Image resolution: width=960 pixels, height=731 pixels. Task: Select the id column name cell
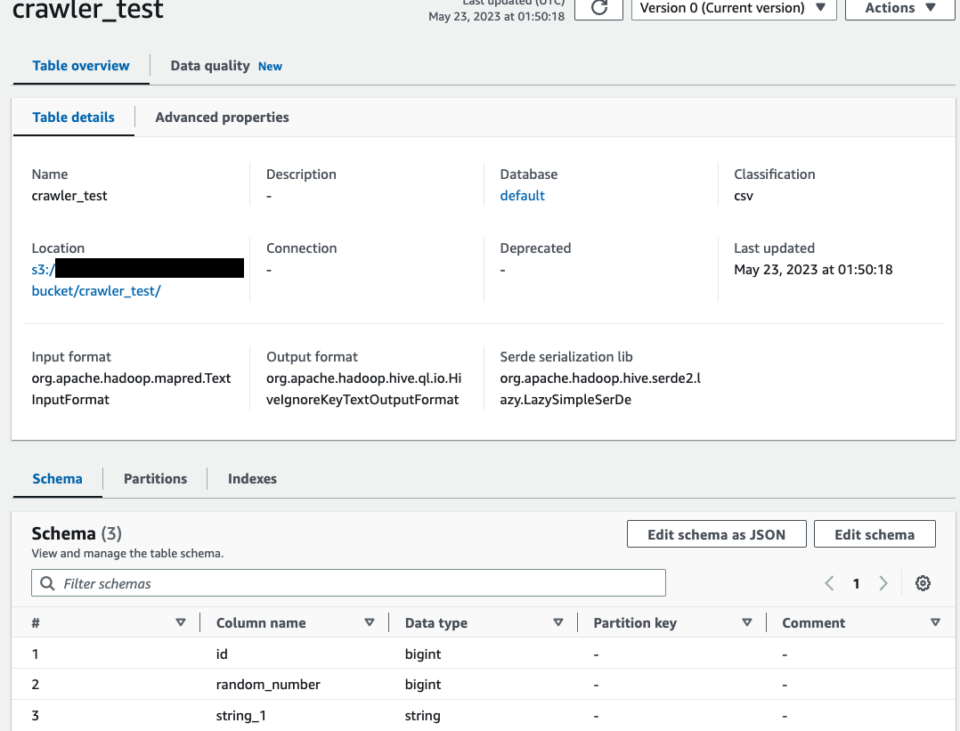(222, 654)
